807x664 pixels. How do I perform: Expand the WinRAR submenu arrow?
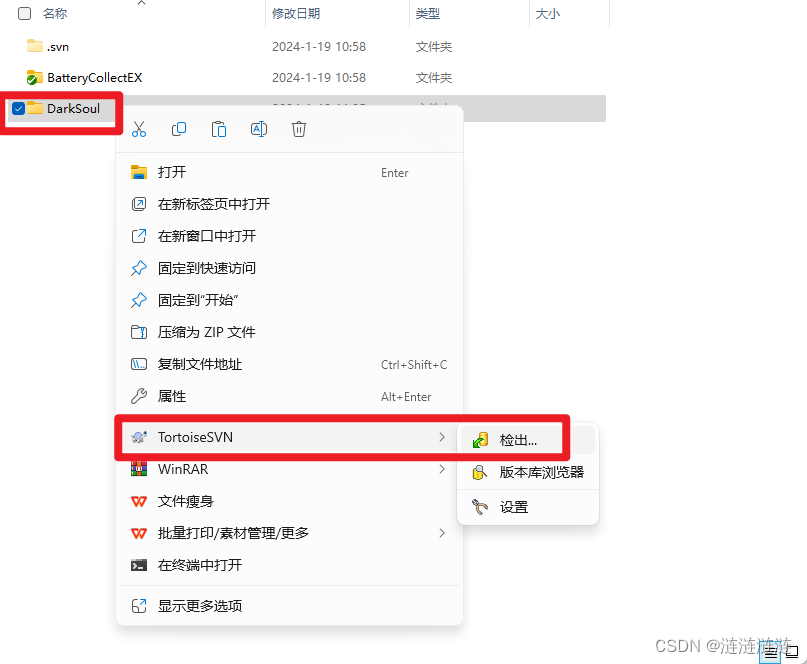[442, 469]
